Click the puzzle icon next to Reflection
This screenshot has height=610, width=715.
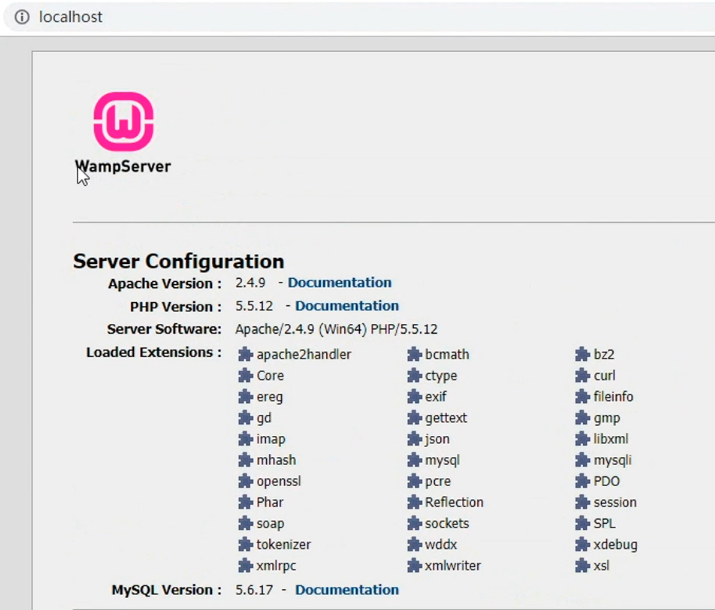(x=414, y=502)
